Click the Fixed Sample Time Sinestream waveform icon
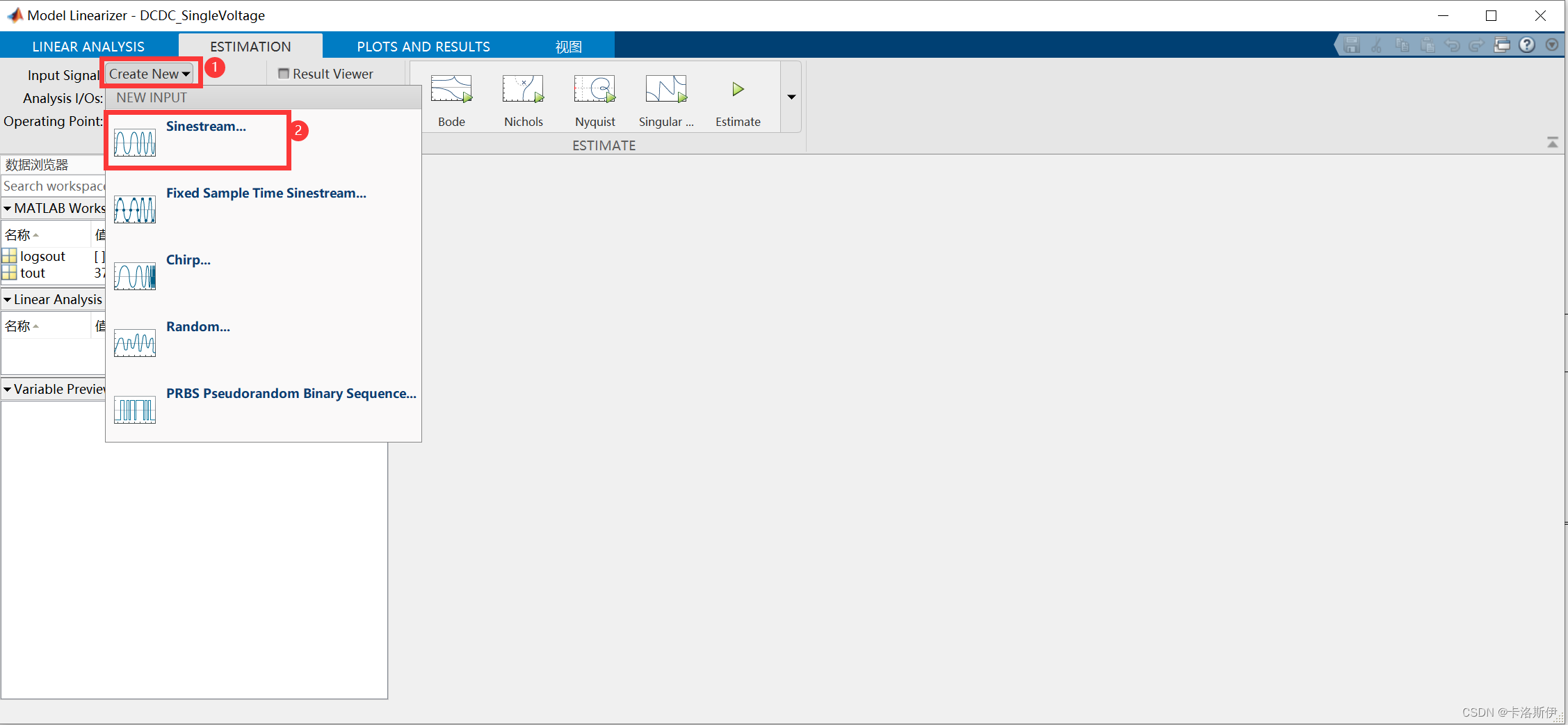 (x=135, y=209)
